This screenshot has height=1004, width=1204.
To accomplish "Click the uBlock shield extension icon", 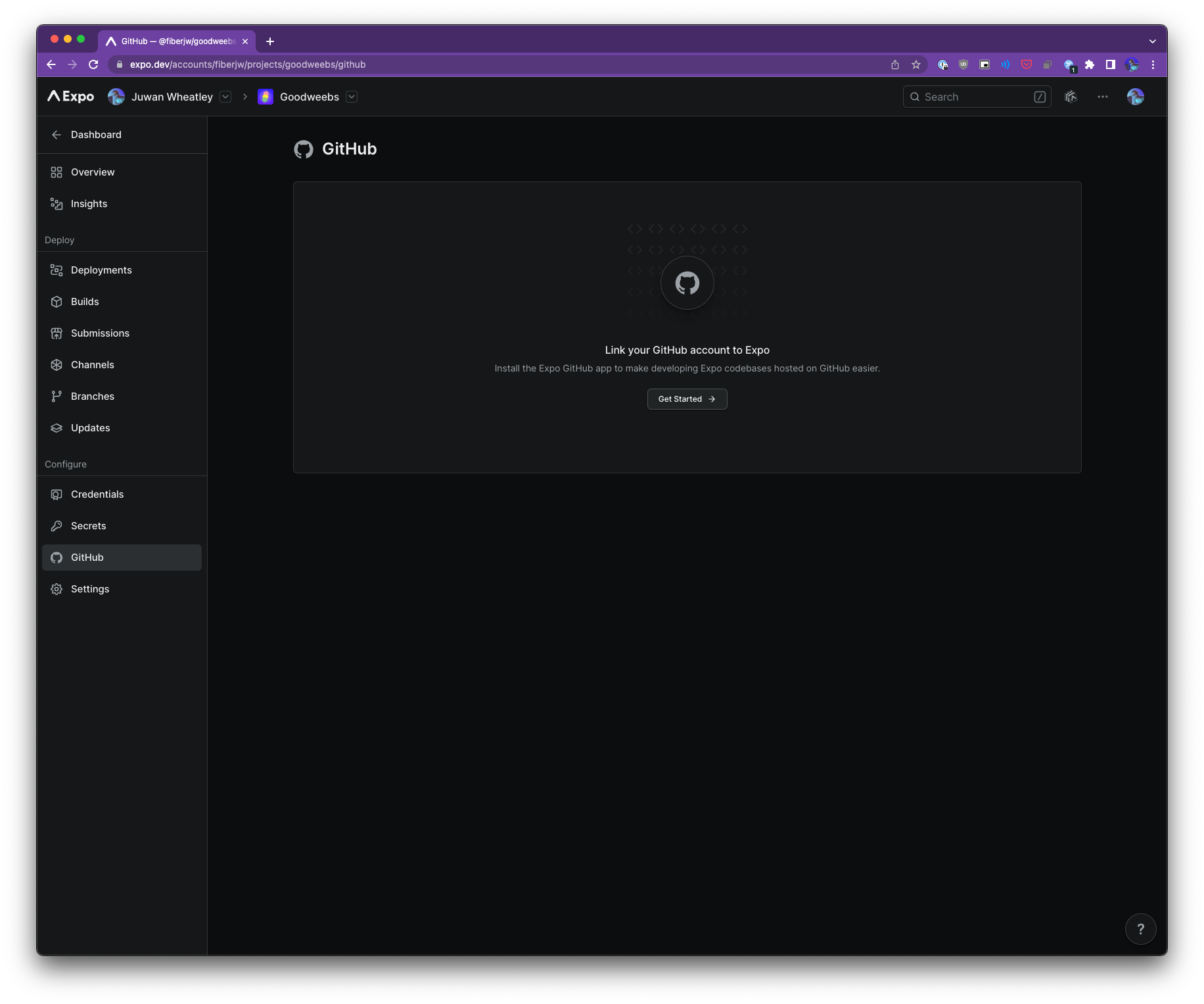I will pos(963,64).
